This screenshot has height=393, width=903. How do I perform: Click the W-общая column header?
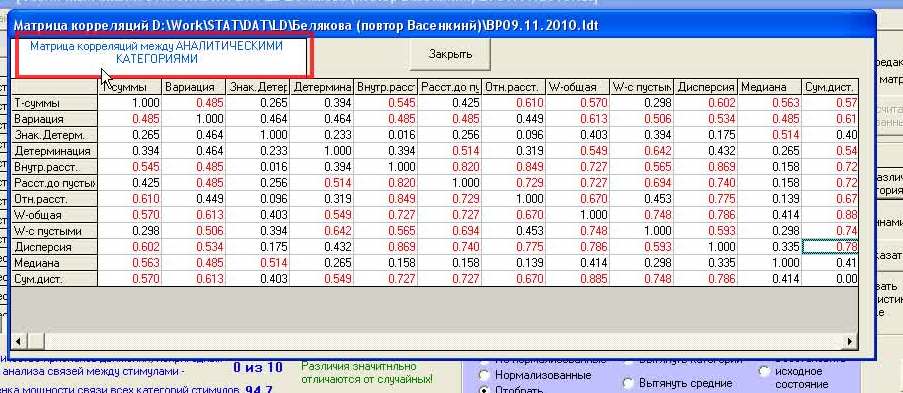577,87
